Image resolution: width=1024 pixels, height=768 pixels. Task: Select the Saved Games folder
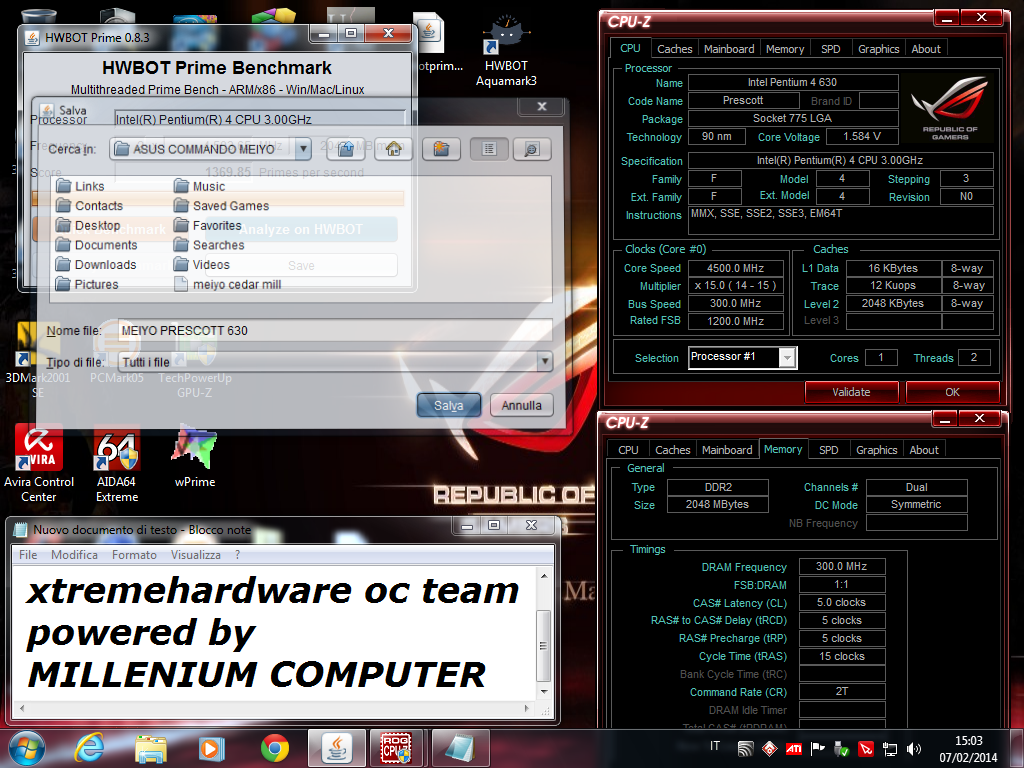(221, 206)
